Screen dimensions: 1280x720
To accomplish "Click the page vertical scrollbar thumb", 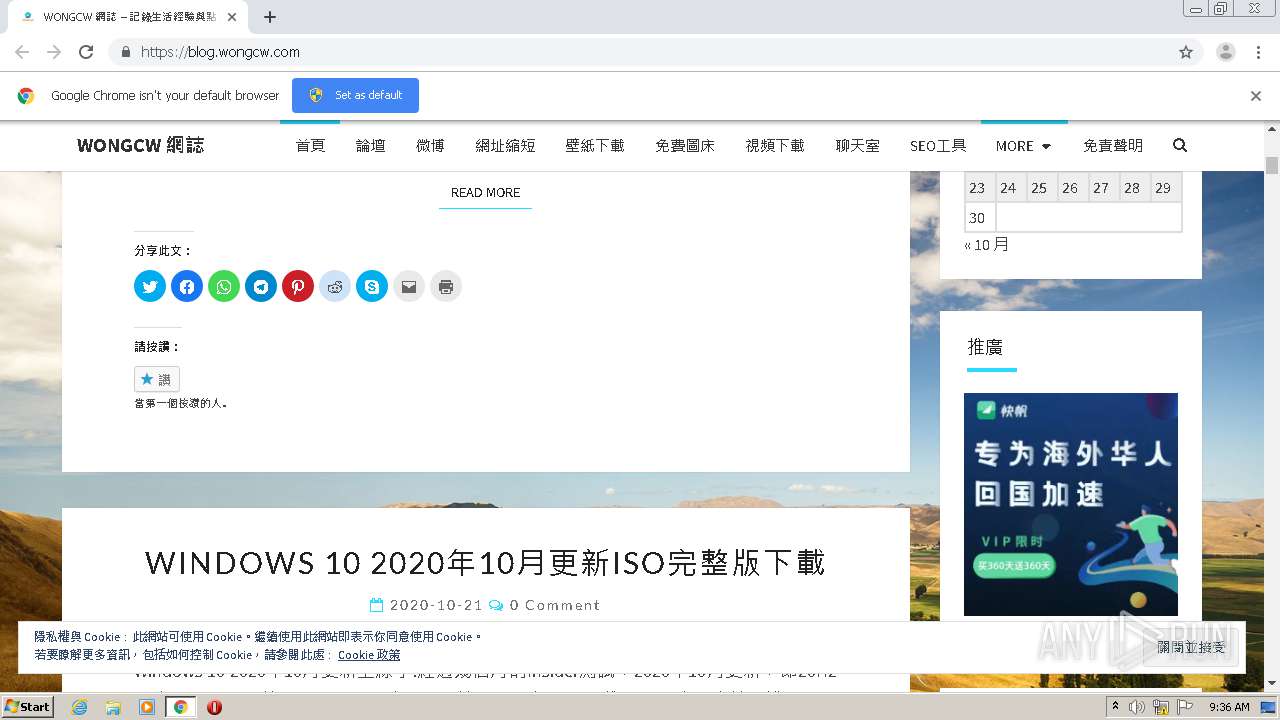I will pos(1272,165).
